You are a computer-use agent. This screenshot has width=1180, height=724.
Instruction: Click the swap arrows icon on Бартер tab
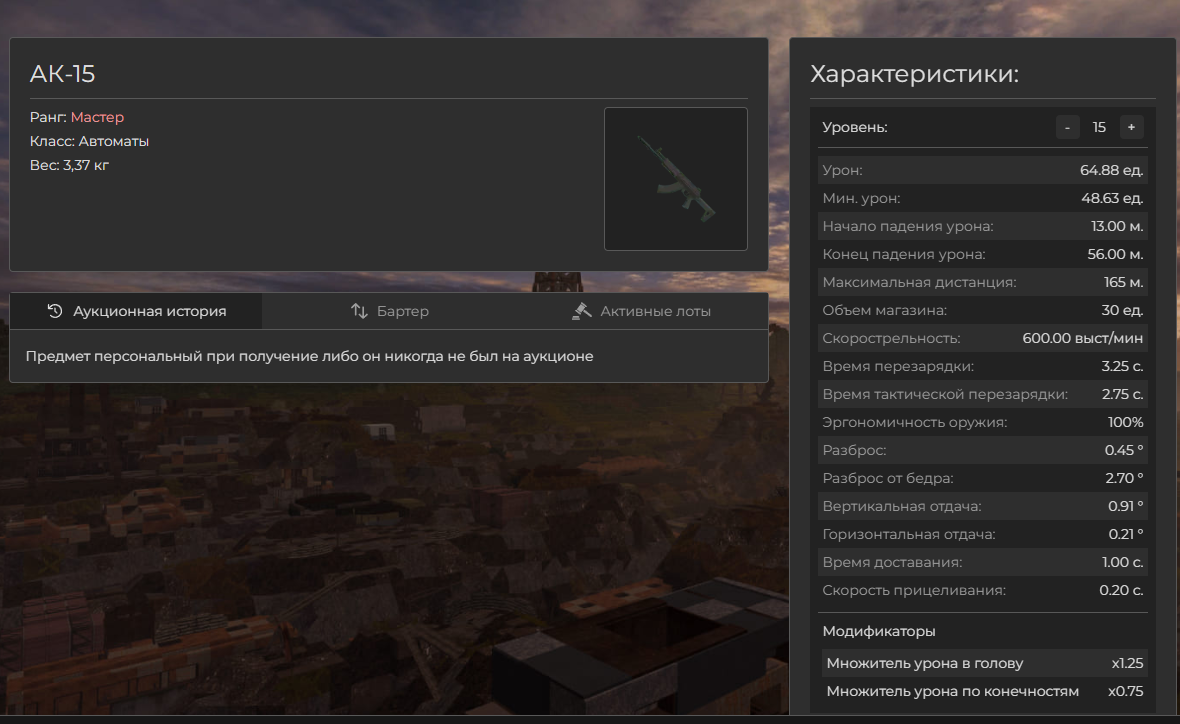pos(360,311)
